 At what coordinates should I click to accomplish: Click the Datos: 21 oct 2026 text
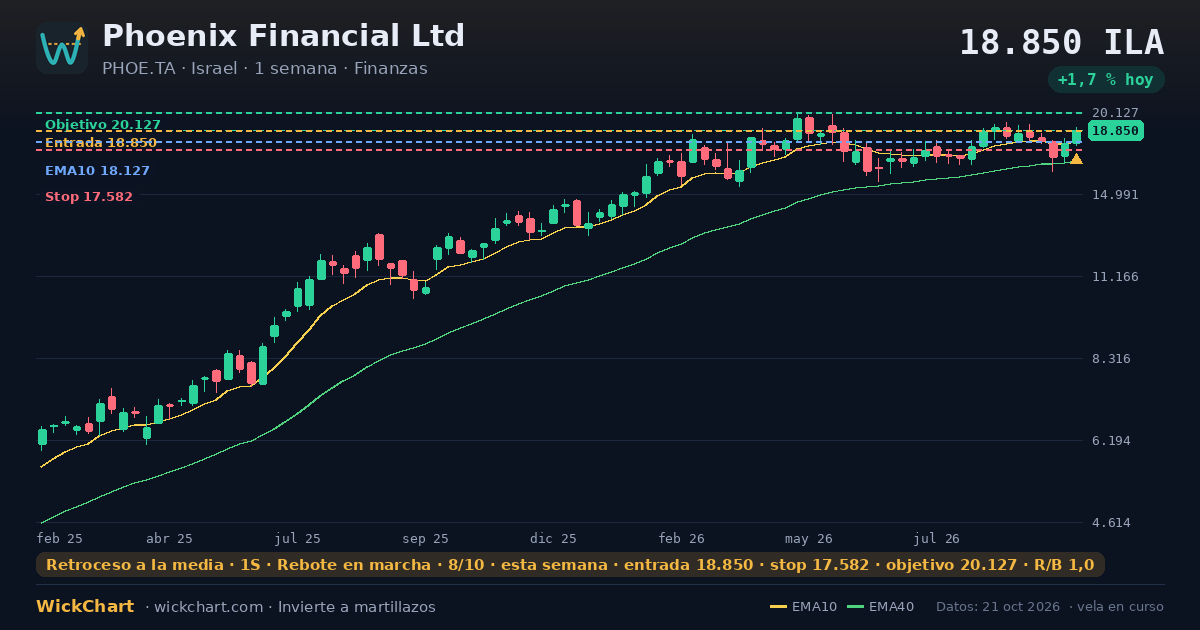pyautogui.click(x=998, y=607)
